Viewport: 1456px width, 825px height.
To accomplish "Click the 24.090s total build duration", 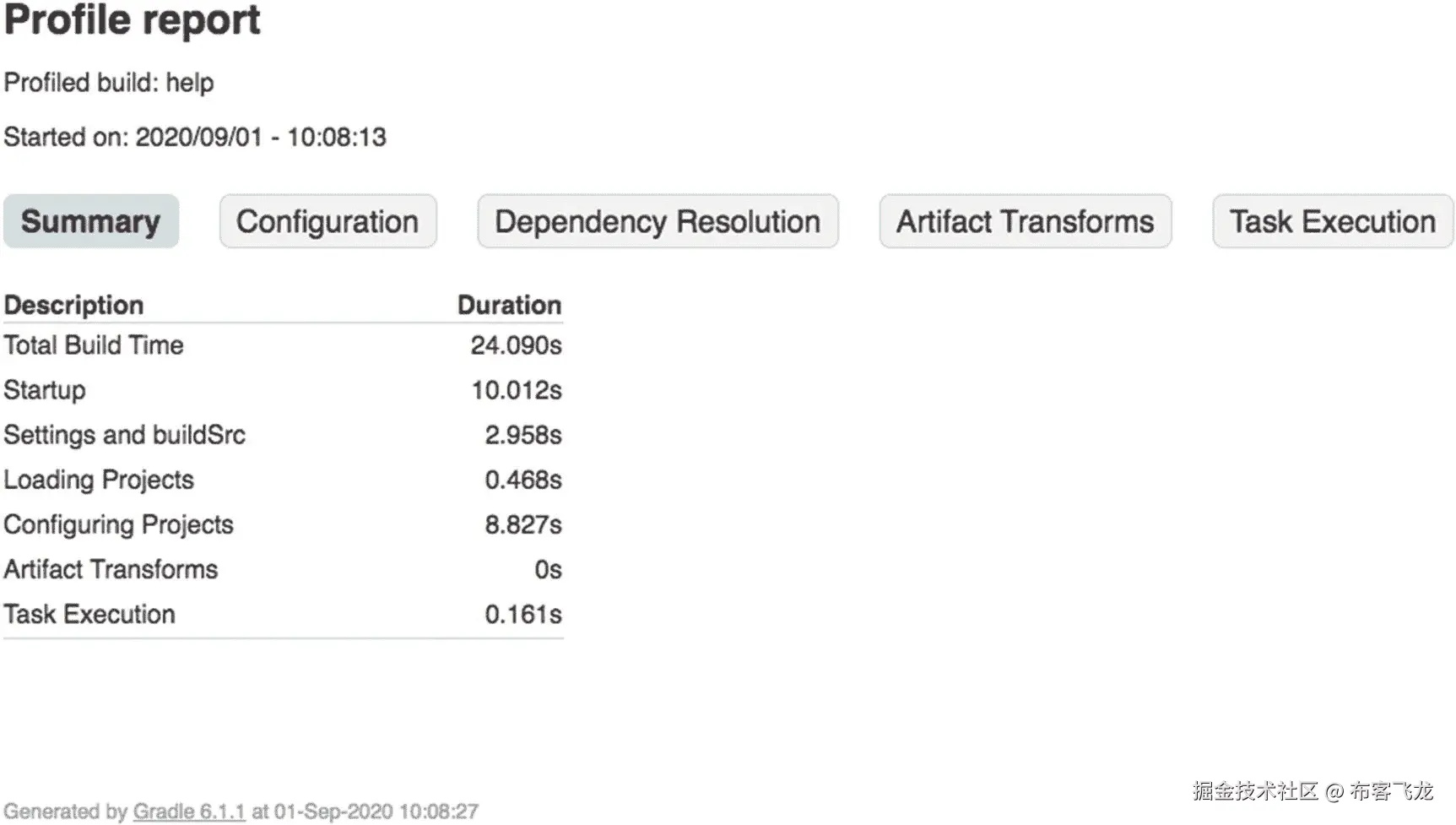I will coord(516,345).
